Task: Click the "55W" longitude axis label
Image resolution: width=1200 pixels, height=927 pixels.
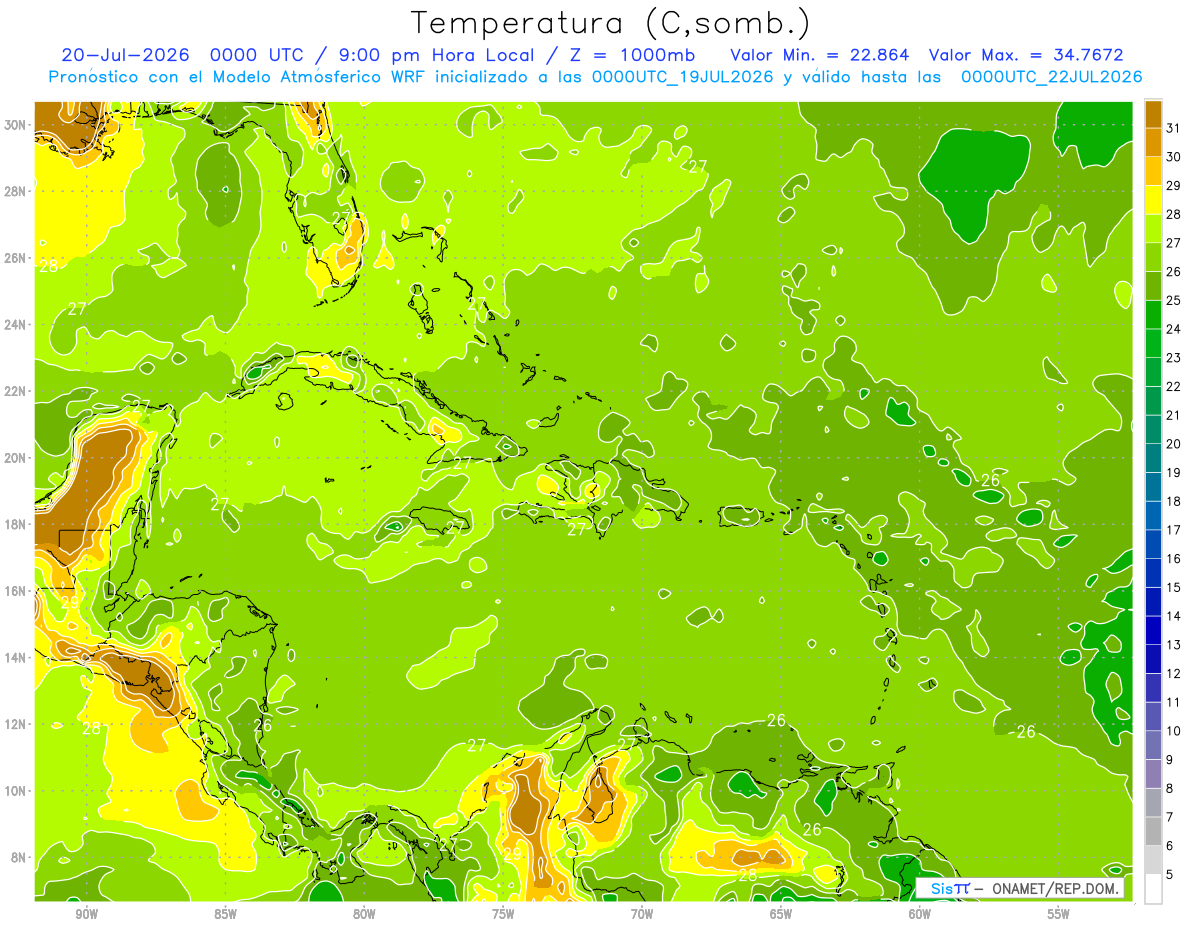Action: coord(1059,914)
